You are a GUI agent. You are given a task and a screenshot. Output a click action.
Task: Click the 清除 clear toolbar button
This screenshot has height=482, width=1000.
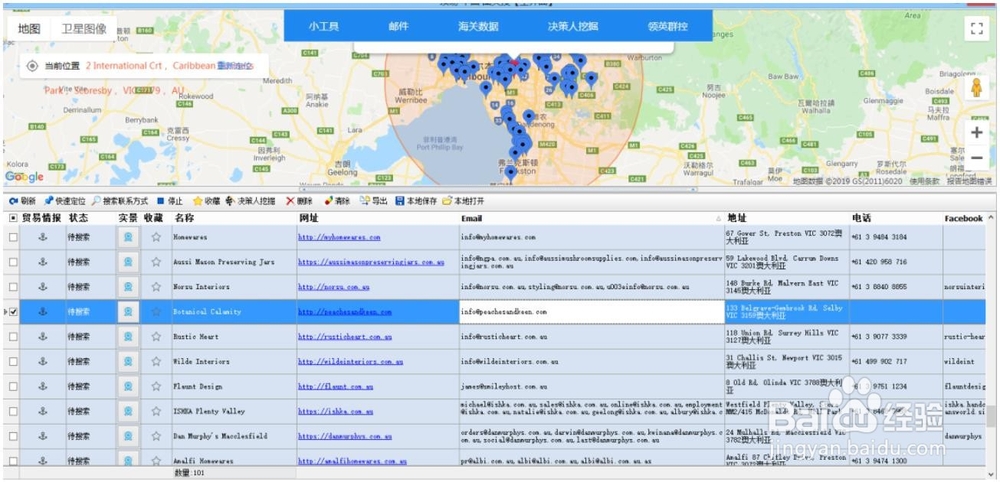click(x=337, y=201)
